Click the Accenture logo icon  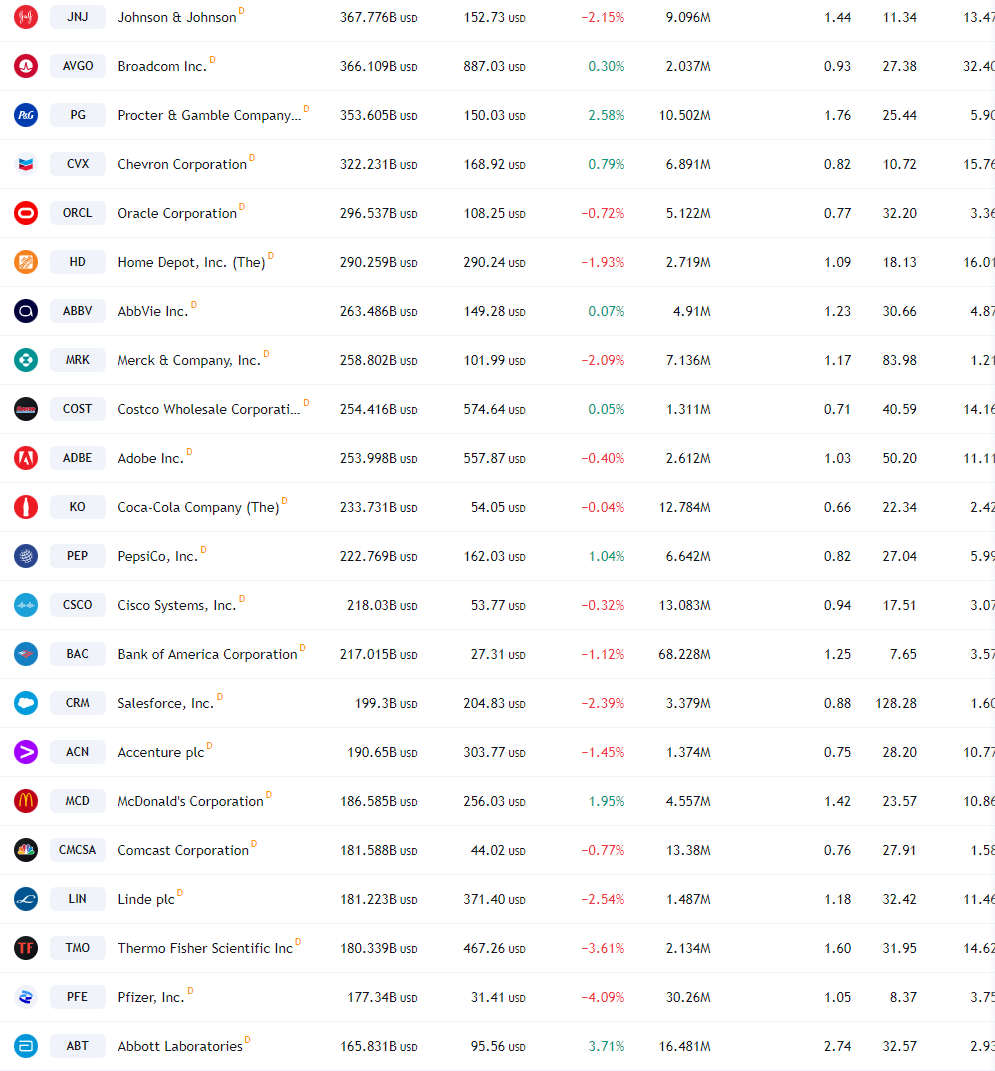(26, 752)
